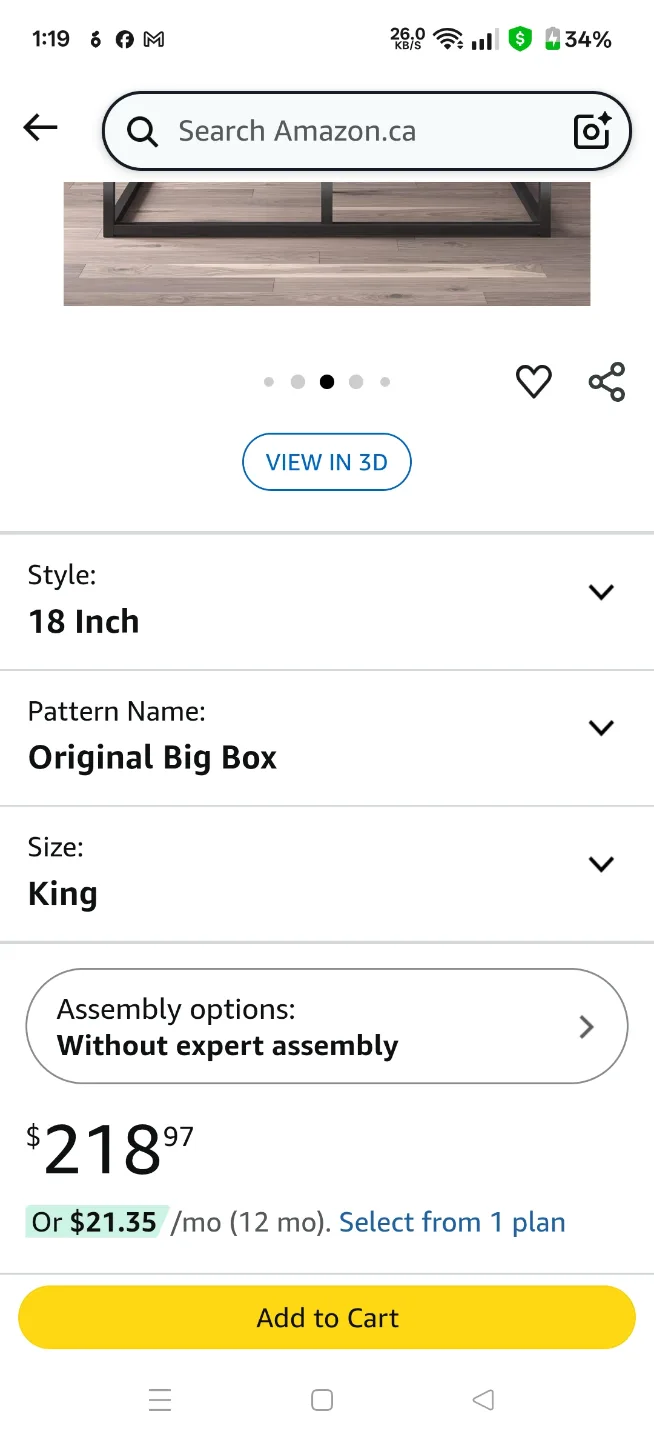Open the Pattern Name selection dropdown

[601, 728]
